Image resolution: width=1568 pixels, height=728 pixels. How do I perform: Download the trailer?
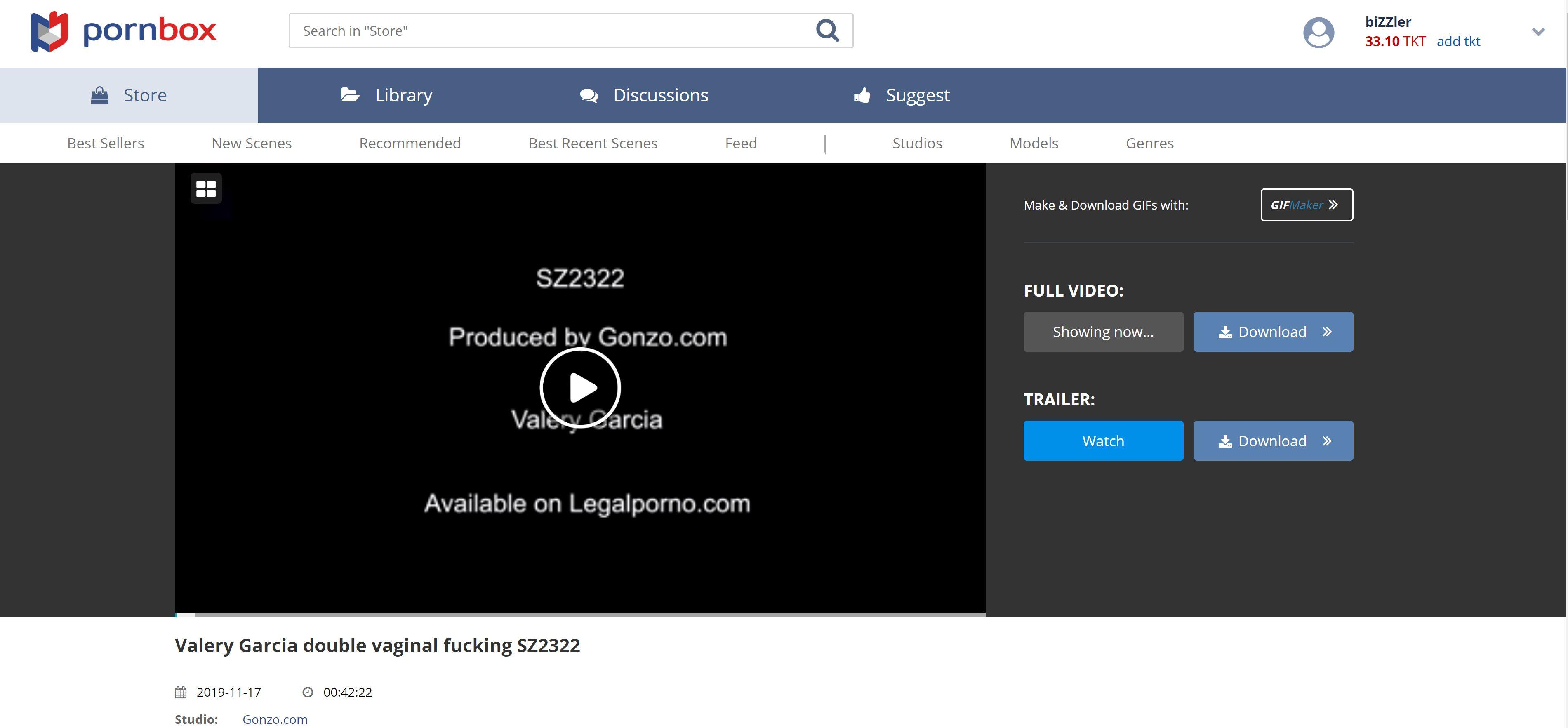click(x=1273, y=441)
